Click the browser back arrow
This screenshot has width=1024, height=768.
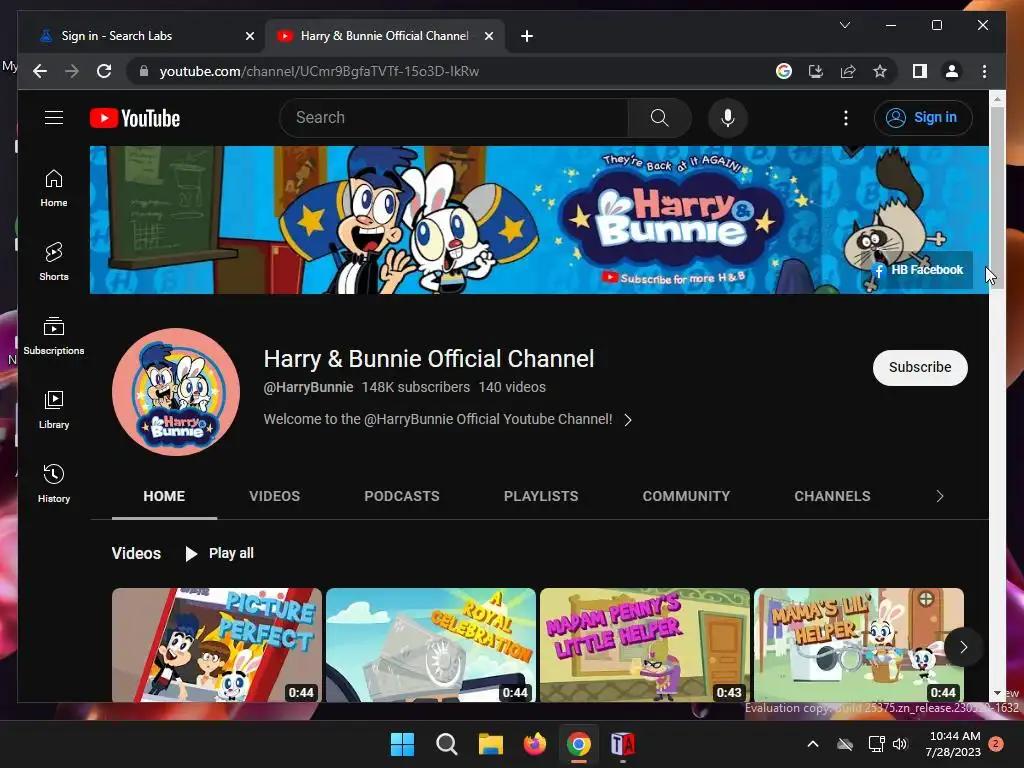pos(40,71)
